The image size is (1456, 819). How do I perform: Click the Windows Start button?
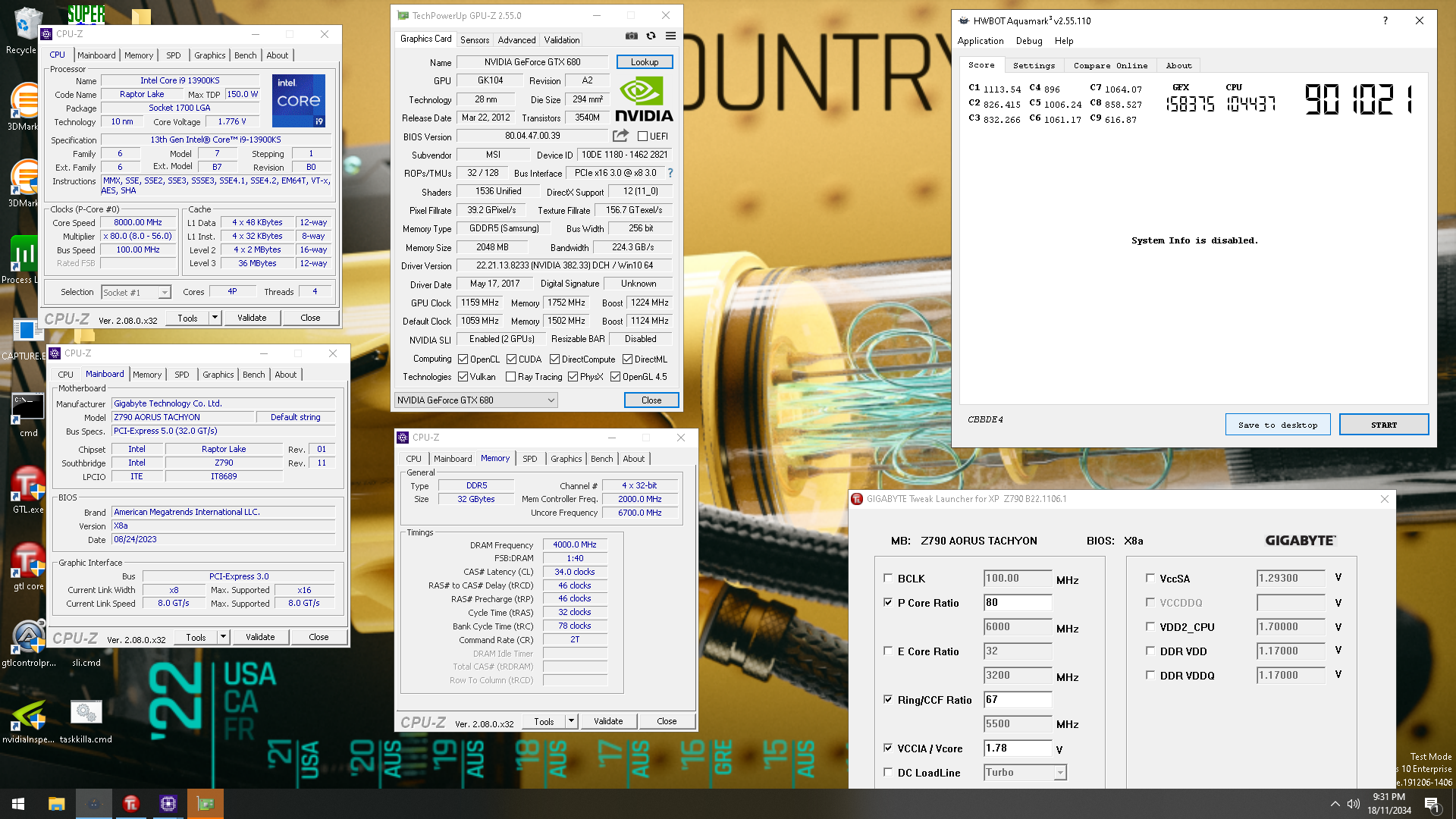coord(18,804)
